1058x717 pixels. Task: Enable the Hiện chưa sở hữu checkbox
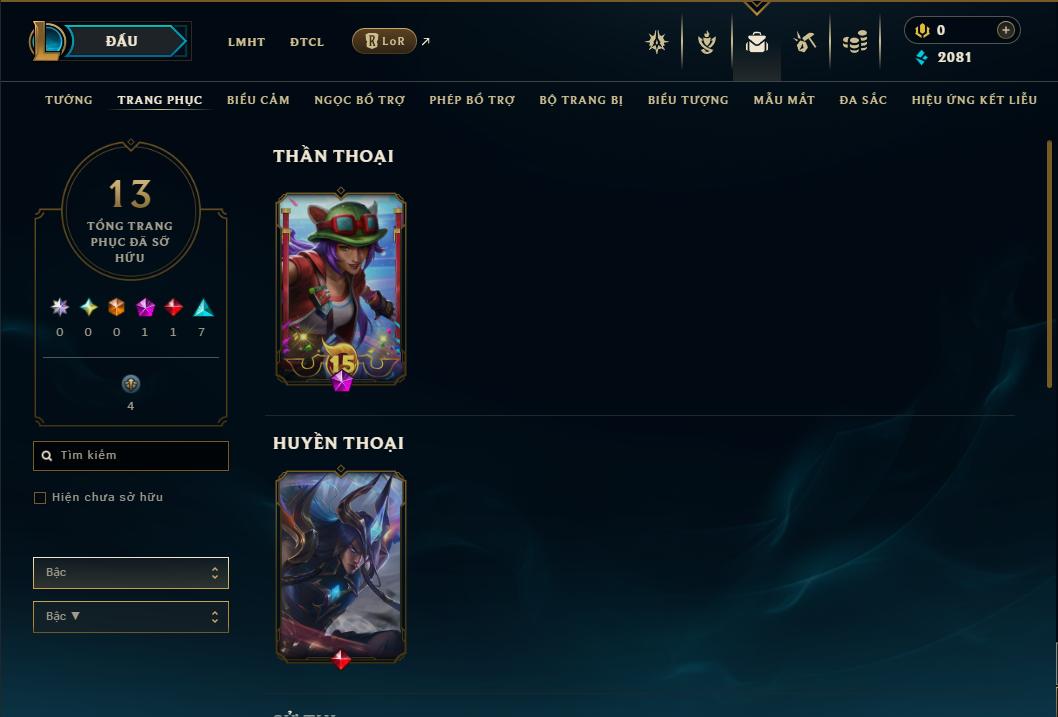tap(40, 498)
